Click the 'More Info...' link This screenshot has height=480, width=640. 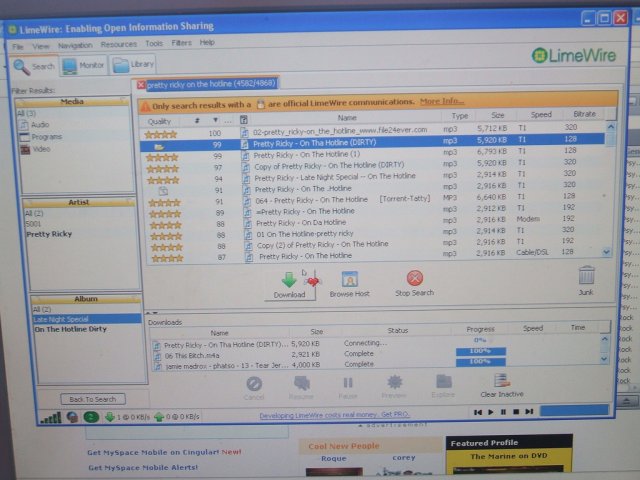point(441,102)
